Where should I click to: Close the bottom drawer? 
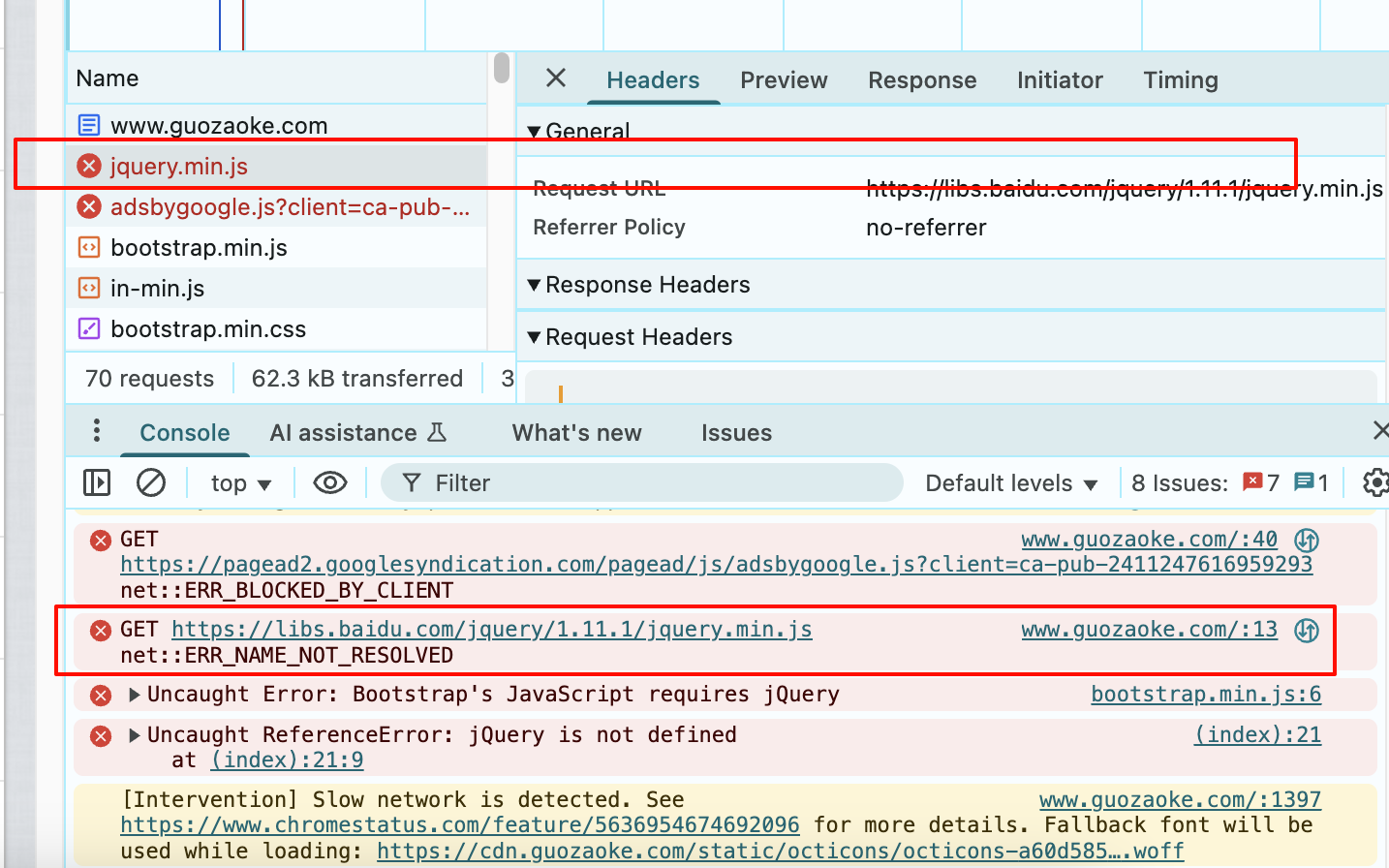coord(1380,430)
